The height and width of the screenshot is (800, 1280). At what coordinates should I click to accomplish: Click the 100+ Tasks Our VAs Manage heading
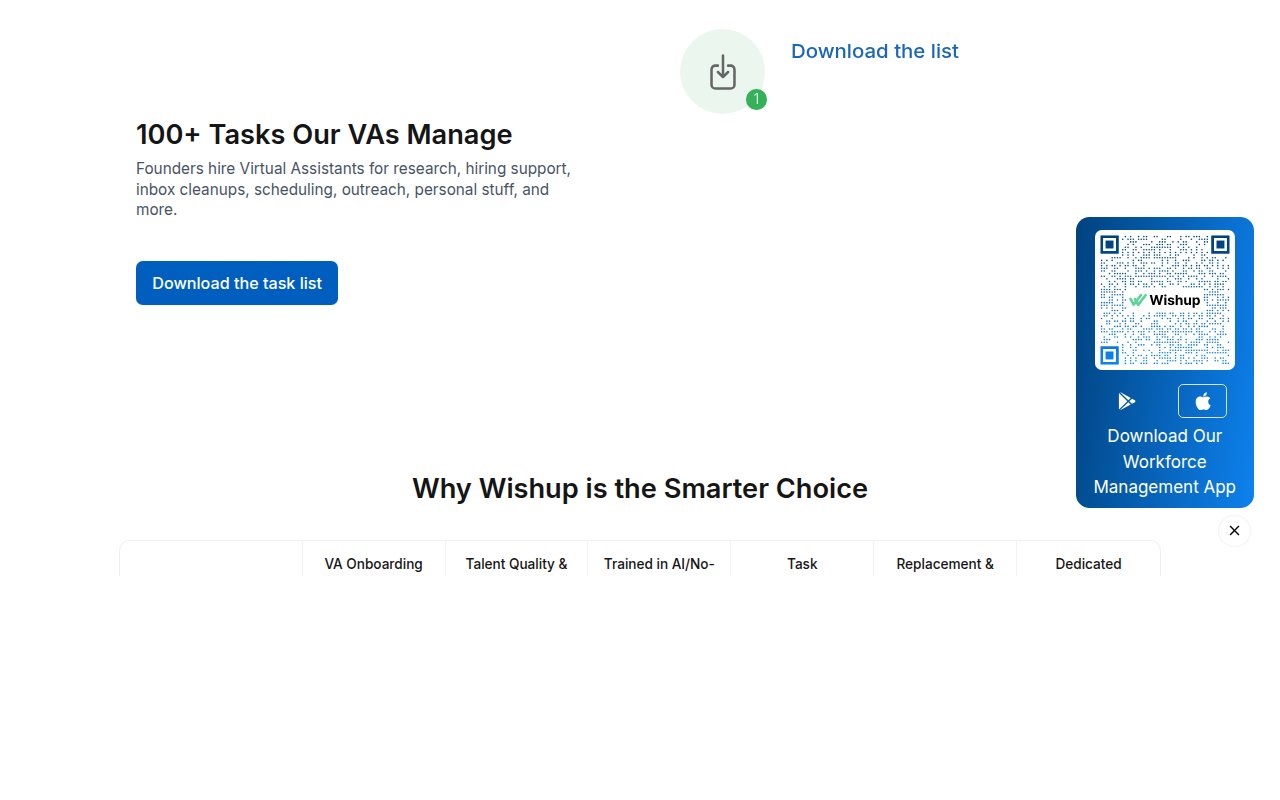point(324,134)
